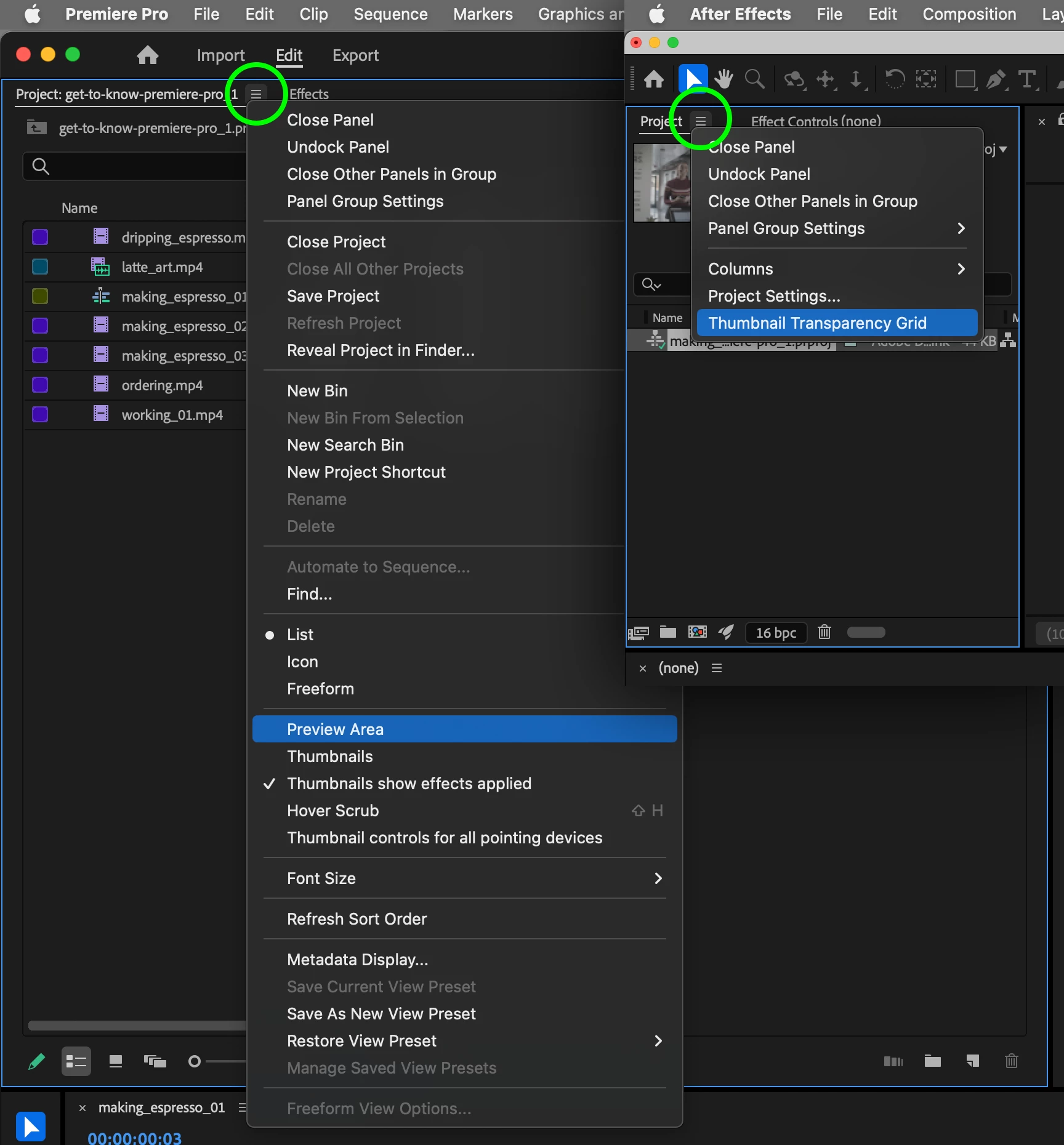Expand the Columns submenu in After Effects
Viewport: 1064px width, 1145px height.
coord(837,269)
